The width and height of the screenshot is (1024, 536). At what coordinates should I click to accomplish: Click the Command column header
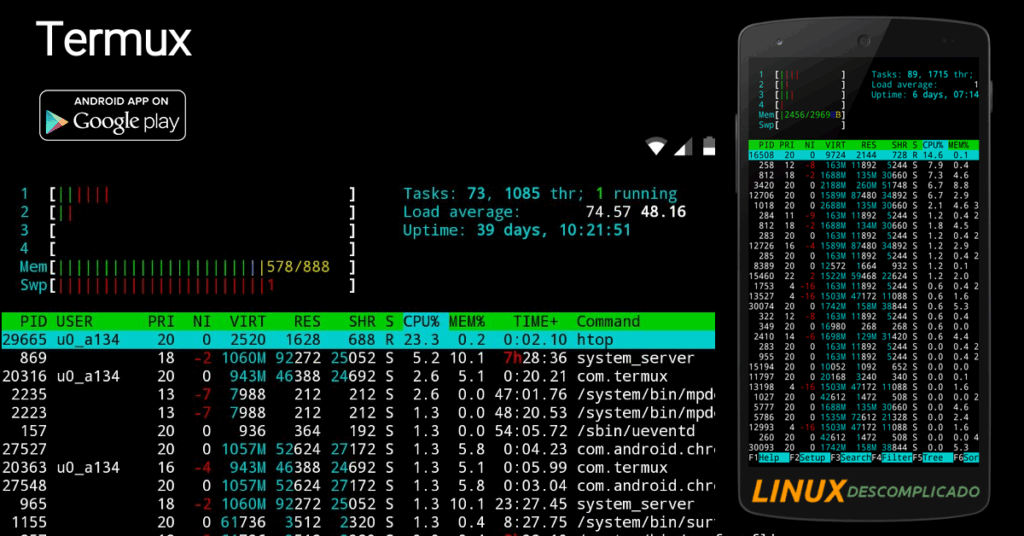tap(608, 321)
